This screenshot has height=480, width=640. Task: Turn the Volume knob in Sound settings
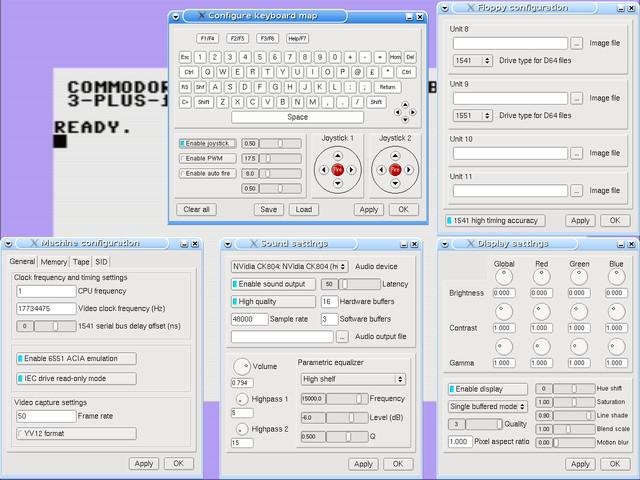[x=242, y=367]
